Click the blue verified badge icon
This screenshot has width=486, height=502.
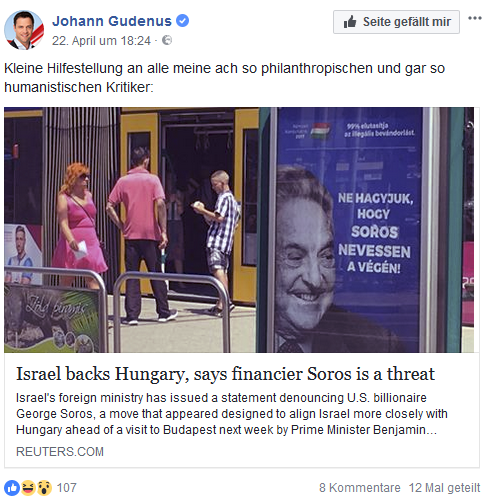182,21
